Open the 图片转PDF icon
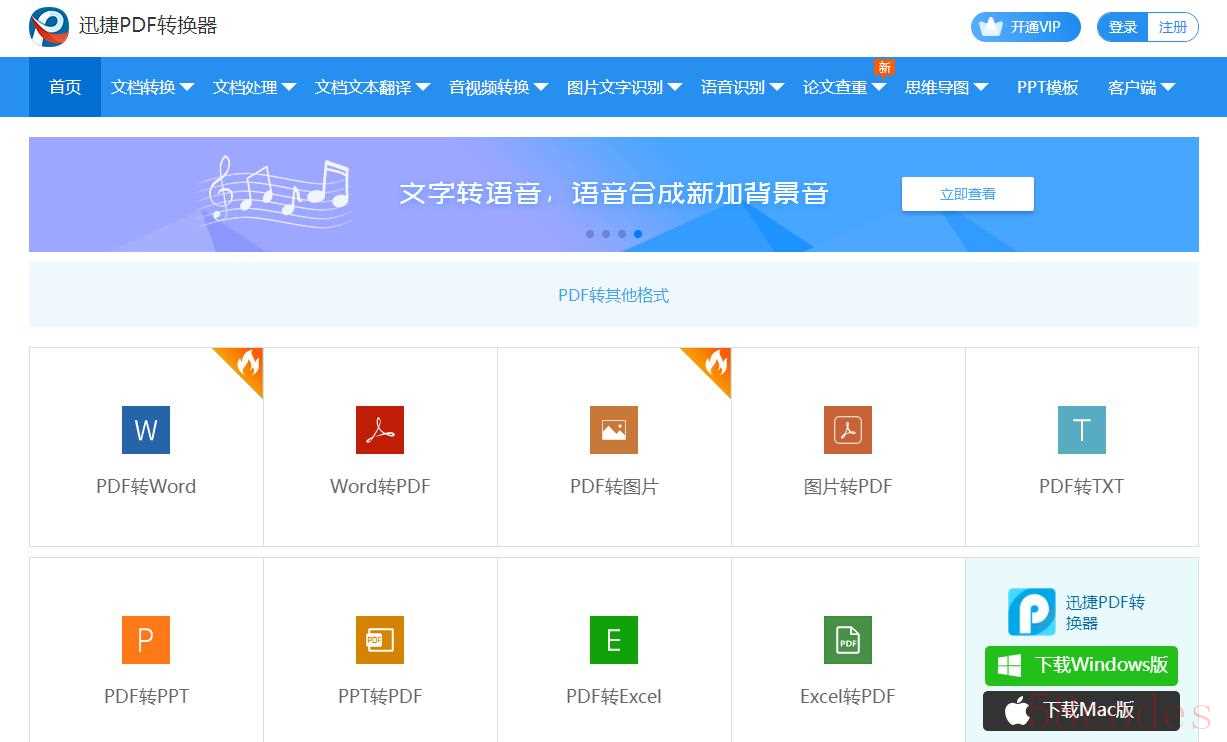Screen dimensions: 1227x742 click(x=848, y=430)
